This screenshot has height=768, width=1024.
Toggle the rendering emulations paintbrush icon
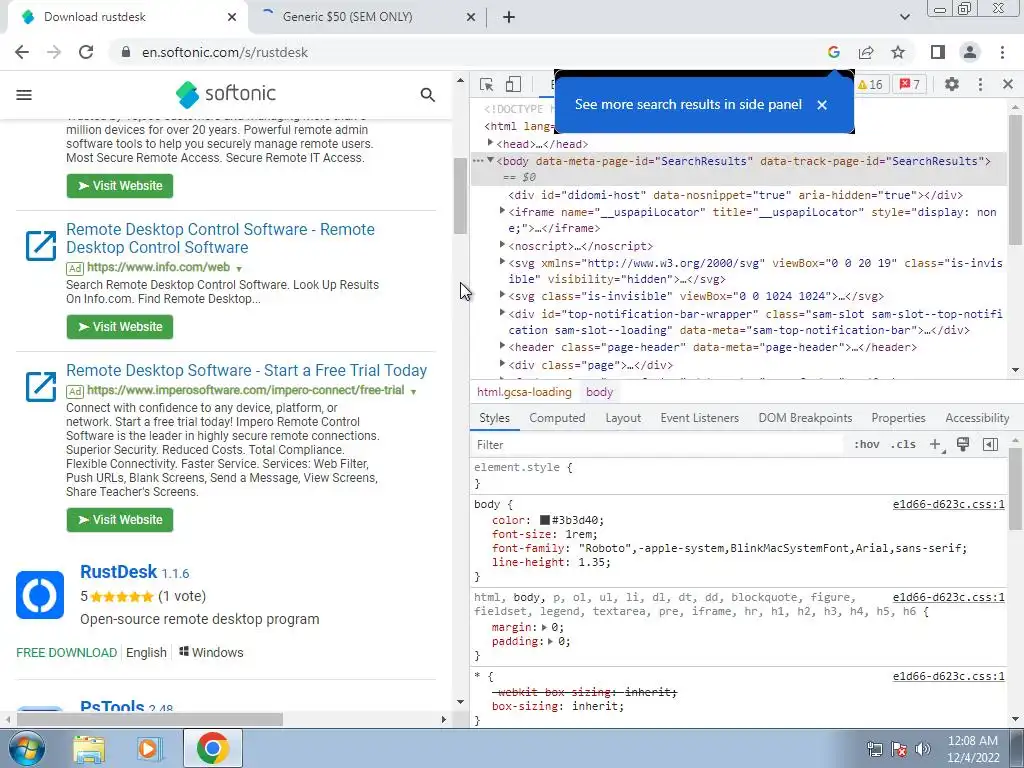(x=963, y=444)
